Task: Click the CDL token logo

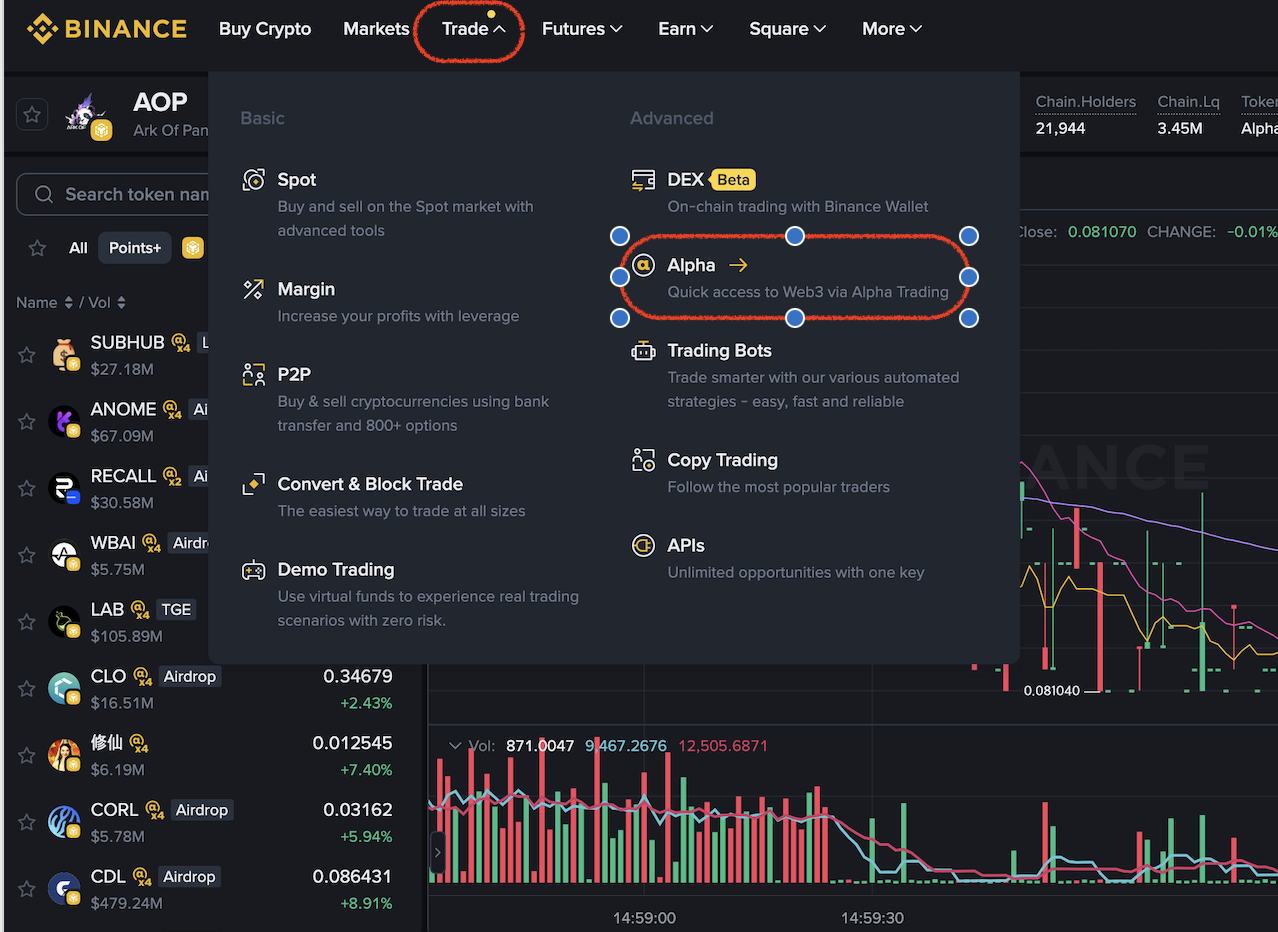Action: pyautogui.click(x=64, y=888)
